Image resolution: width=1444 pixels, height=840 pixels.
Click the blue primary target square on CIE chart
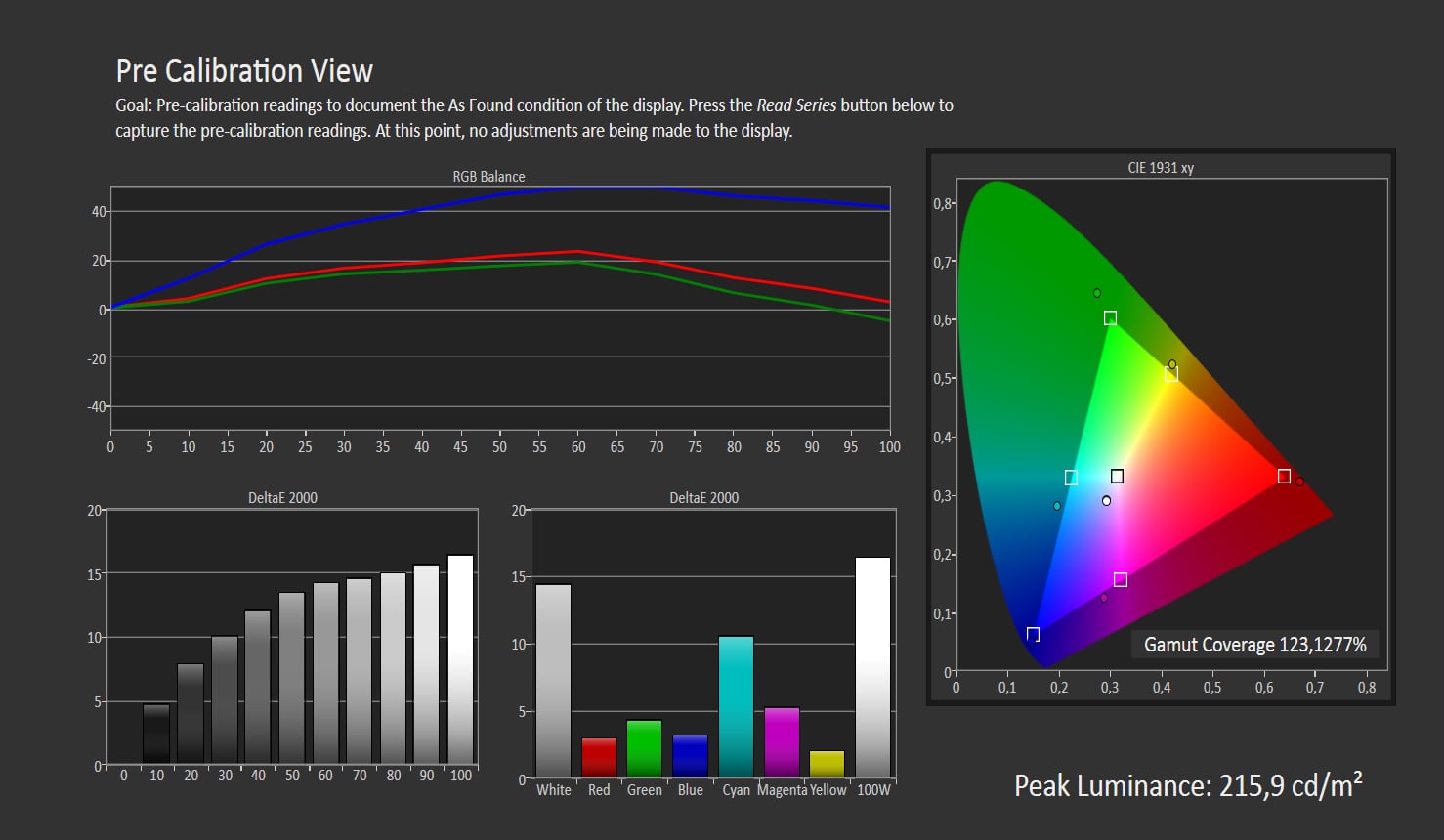click(x=1033, y=635)
